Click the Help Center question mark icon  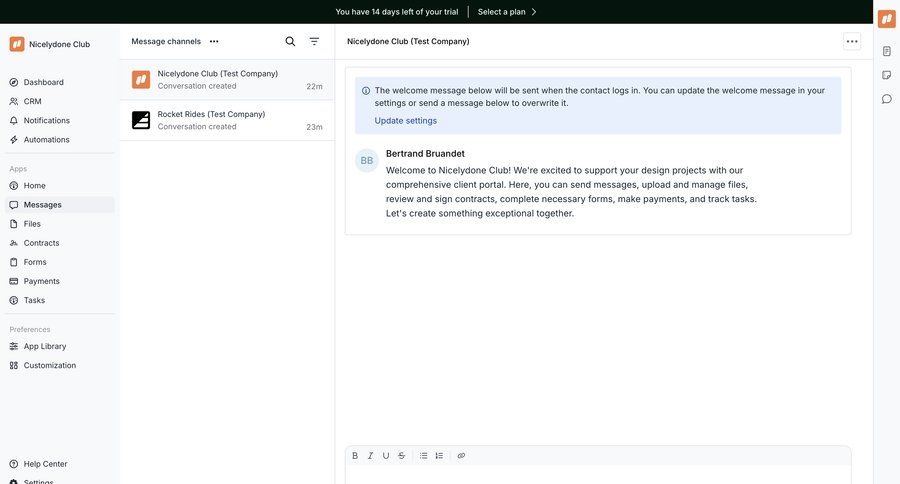[14, 464]
